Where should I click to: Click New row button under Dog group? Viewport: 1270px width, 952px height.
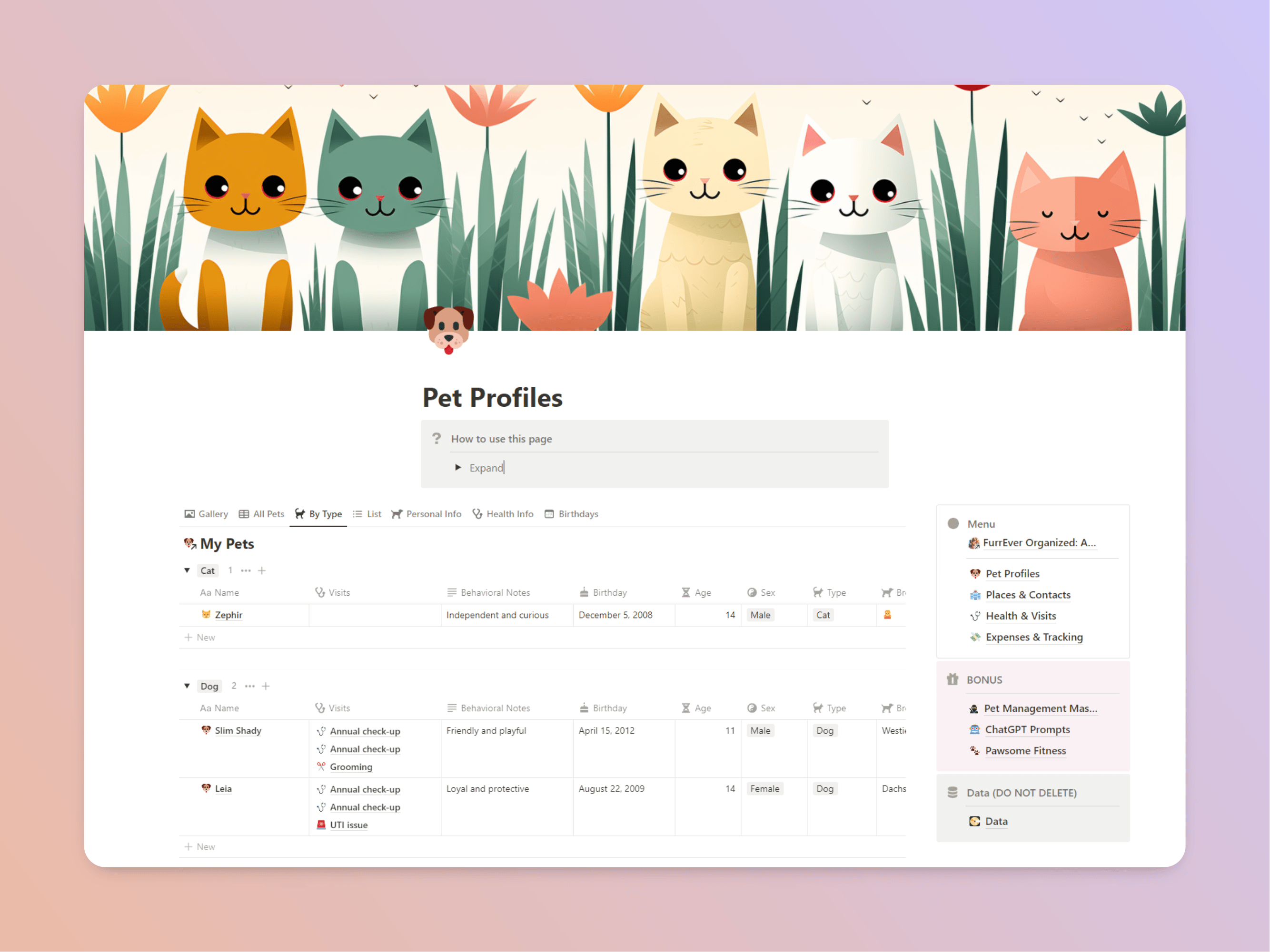(200, 847)
